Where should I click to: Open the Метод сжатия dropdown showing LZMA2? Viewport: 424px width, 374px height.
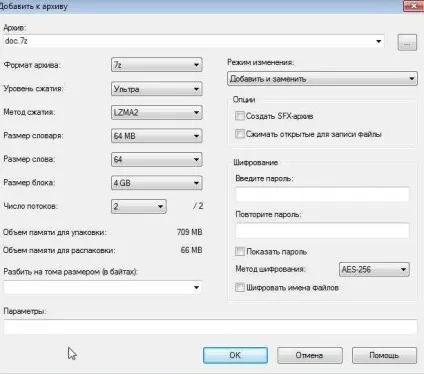click(156, 112)
